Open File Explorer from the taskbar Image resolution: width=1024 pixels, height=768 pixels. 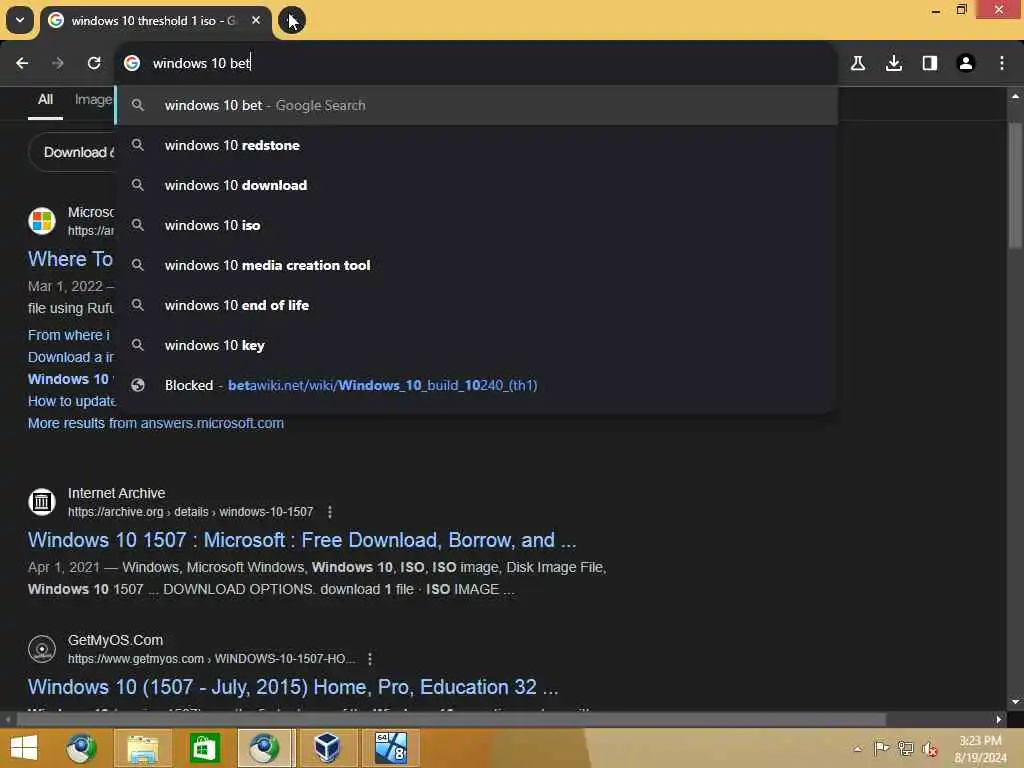pos(142,748)
